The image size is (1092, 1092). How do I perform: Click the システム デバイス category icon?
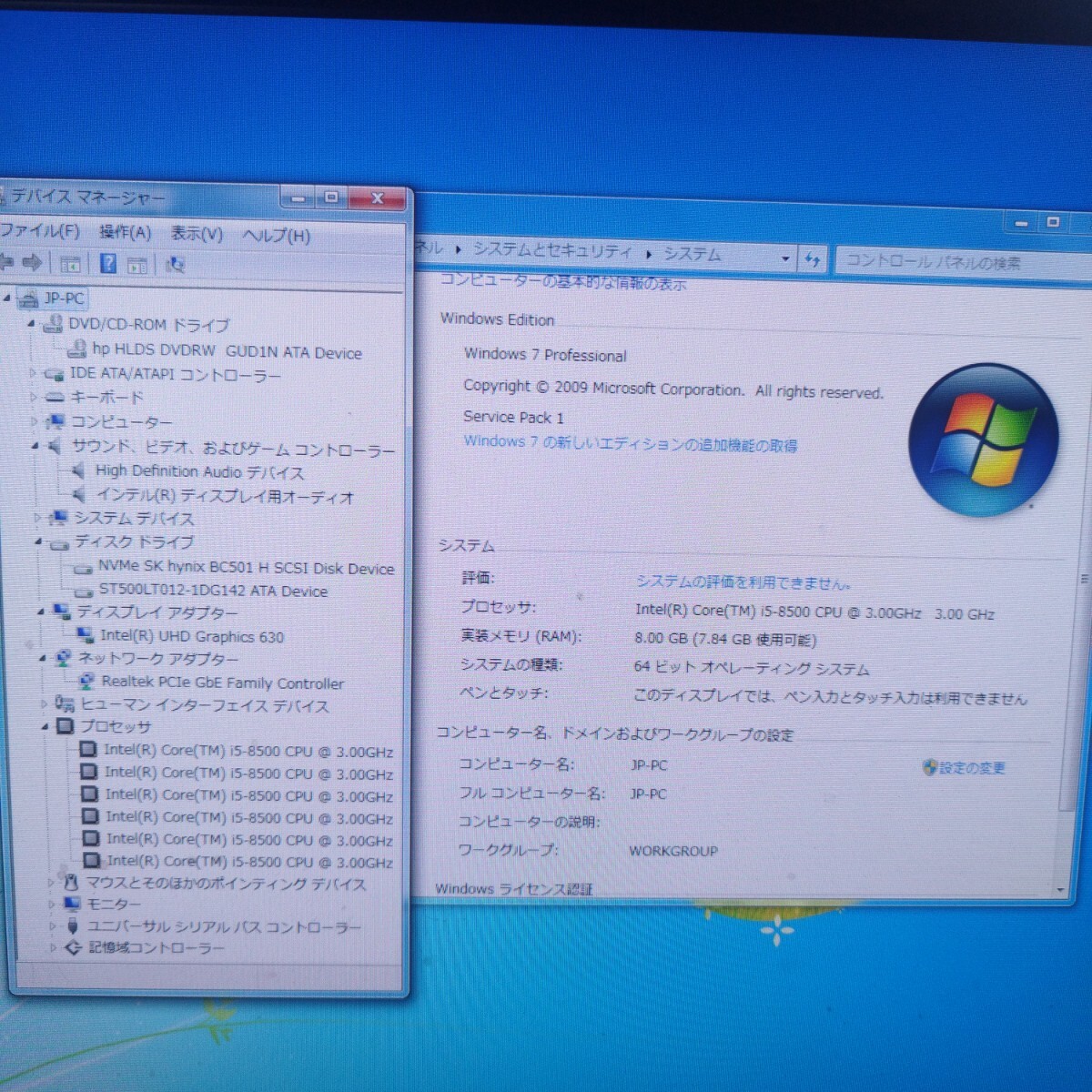pos(59,518)
